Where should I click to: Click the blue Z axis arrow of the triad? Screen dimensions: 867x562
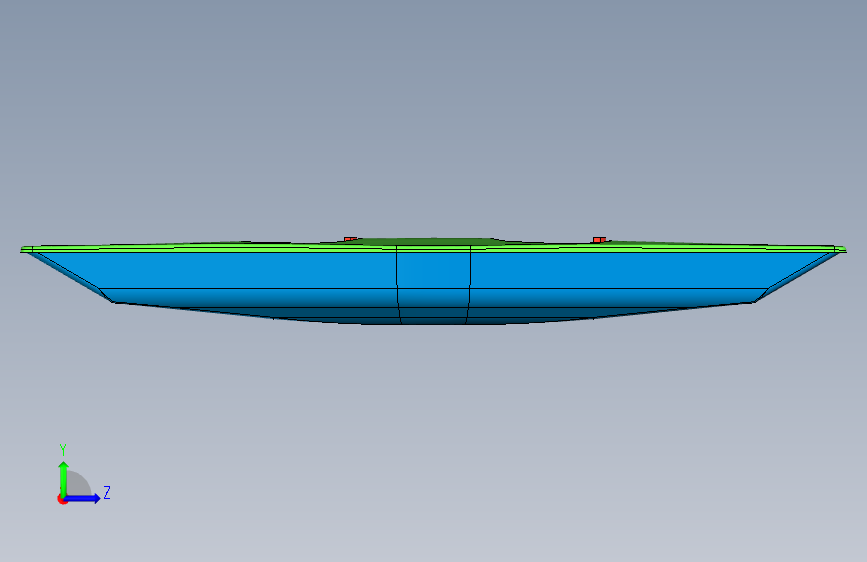tap(83, 498)
